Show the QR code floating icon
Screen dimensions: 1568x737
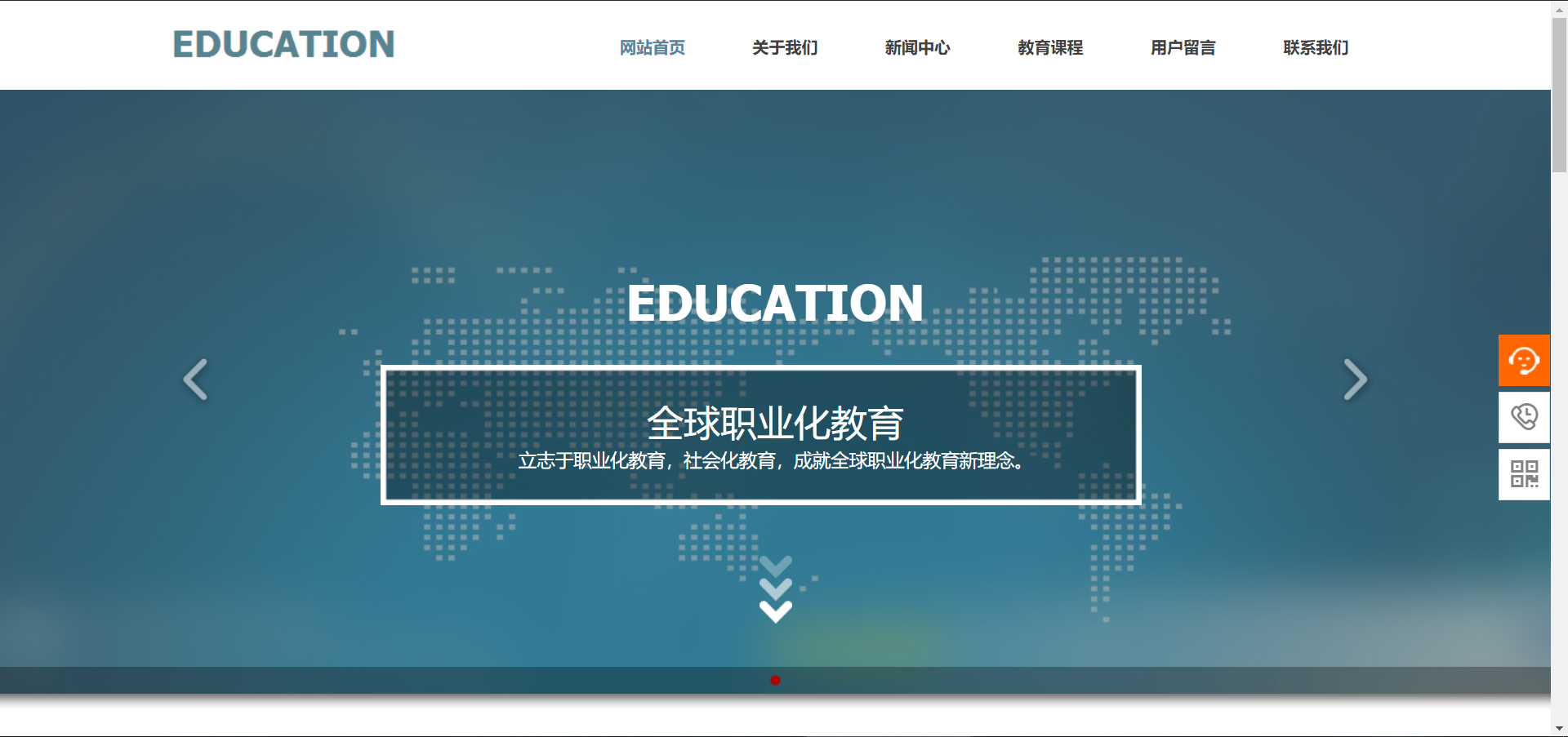point(1523,474)
